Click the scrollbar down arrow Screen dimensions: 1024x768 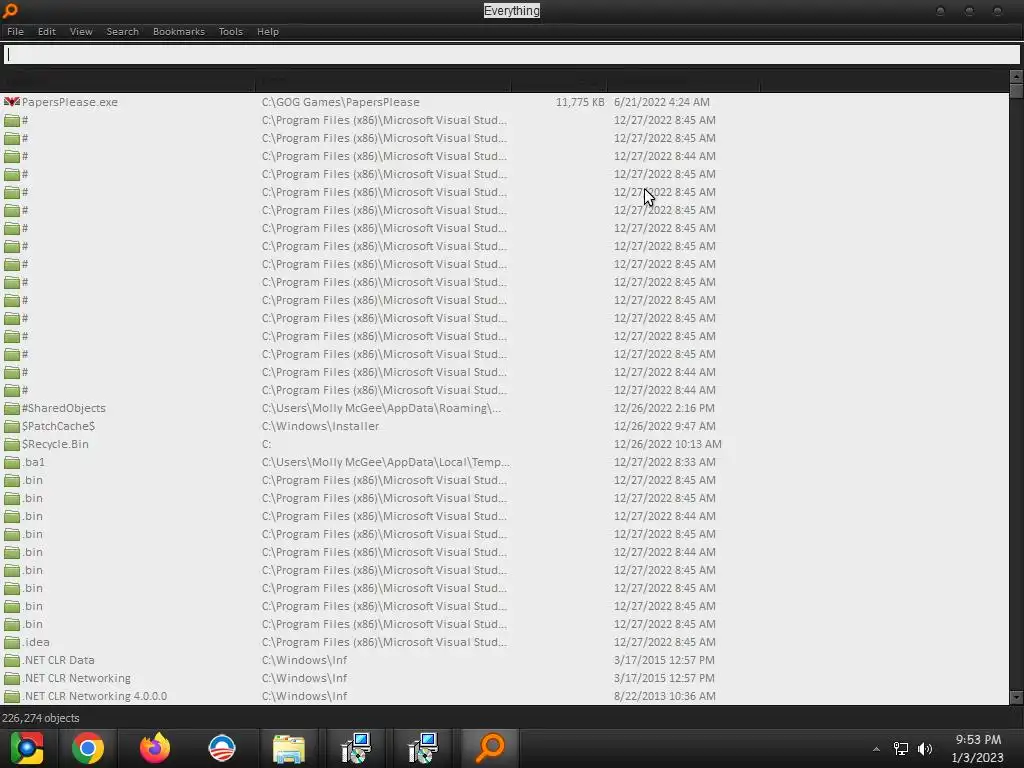click(1016, 697)
